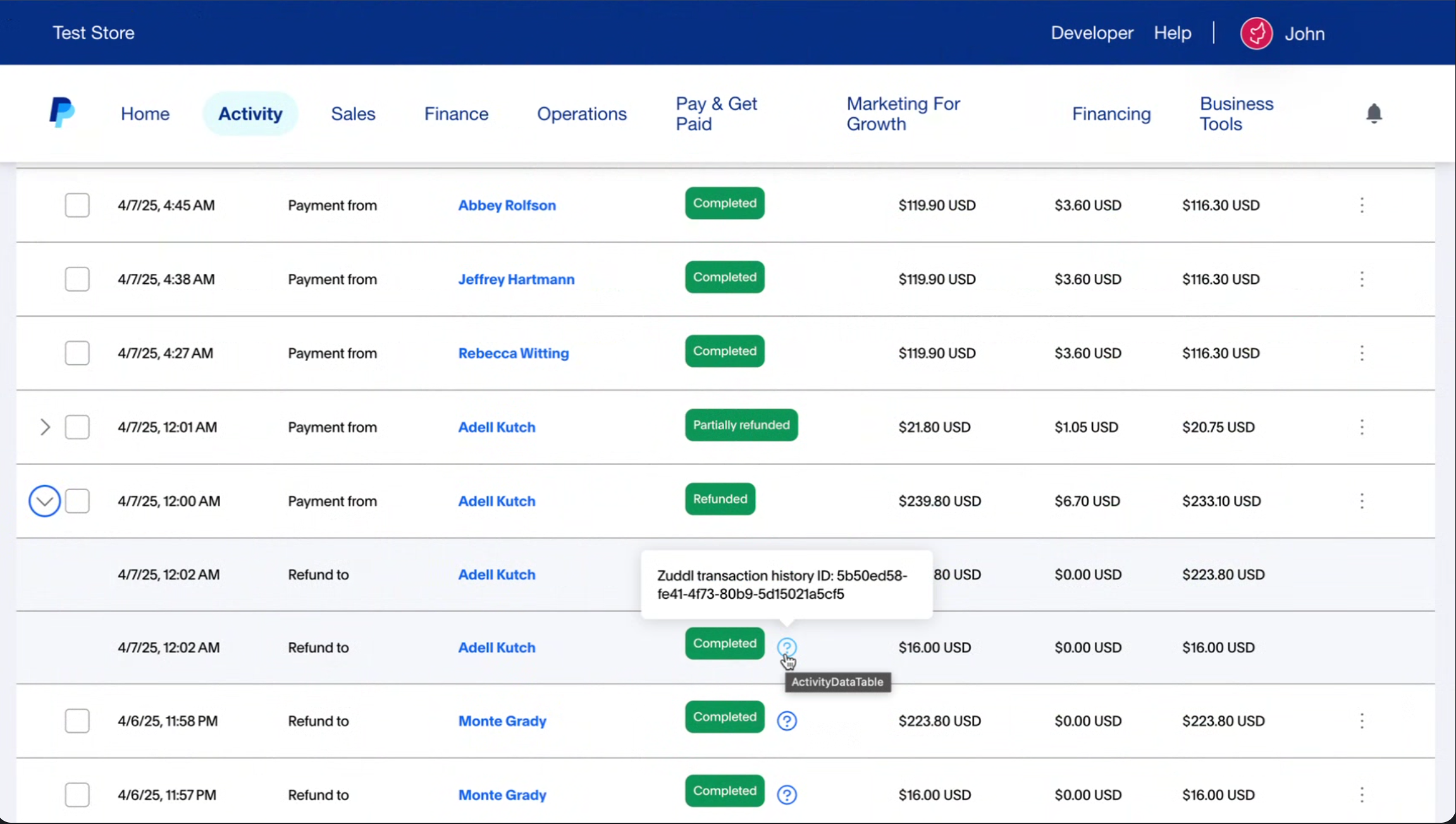Open kebab menu for Jeffrey Hartmann payment
The width and height of the screenshot is (1456, 824).
point(1362,279)
